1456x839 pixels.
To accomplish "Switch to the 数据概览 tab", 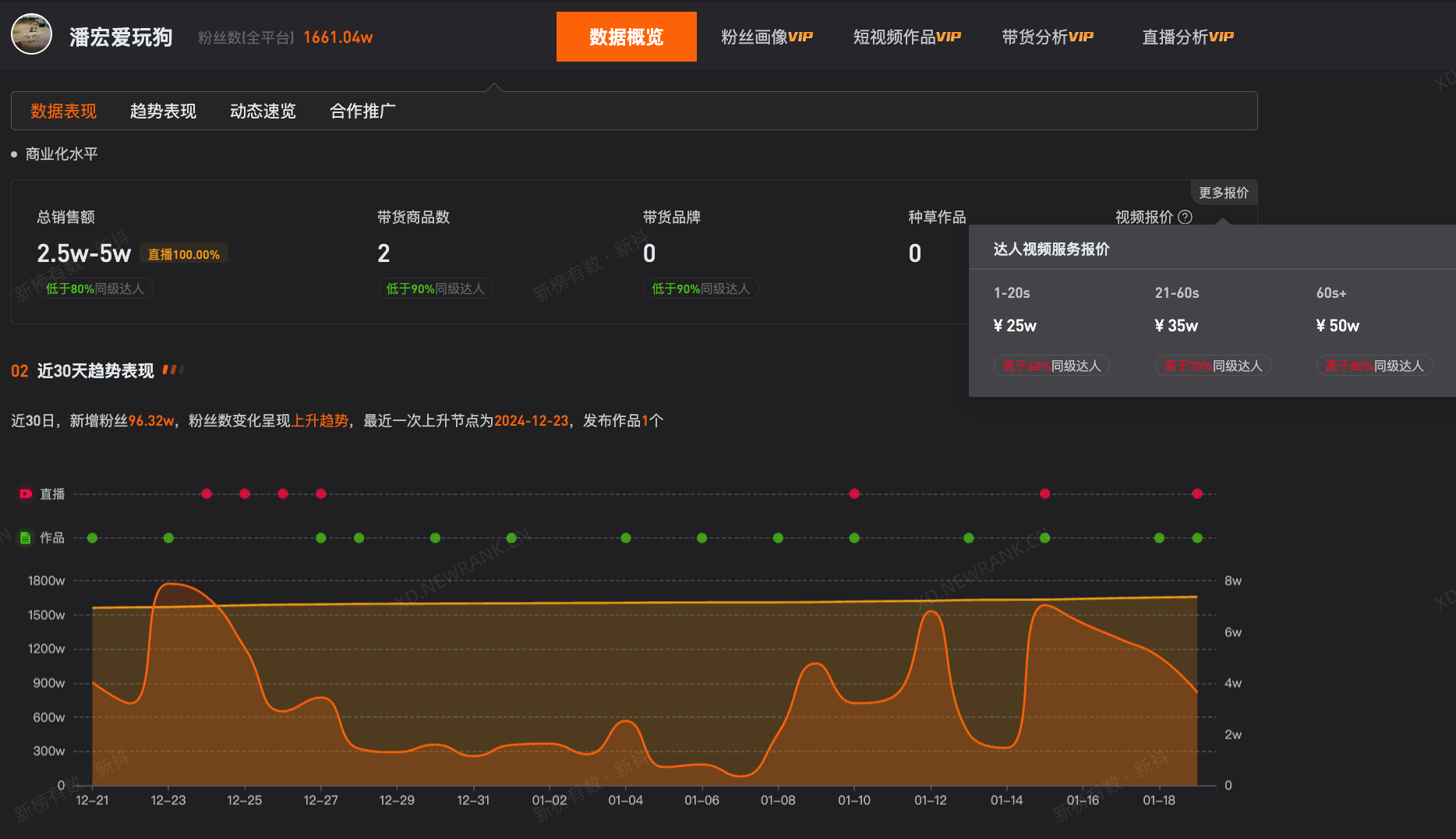I will tap(626, 37).
